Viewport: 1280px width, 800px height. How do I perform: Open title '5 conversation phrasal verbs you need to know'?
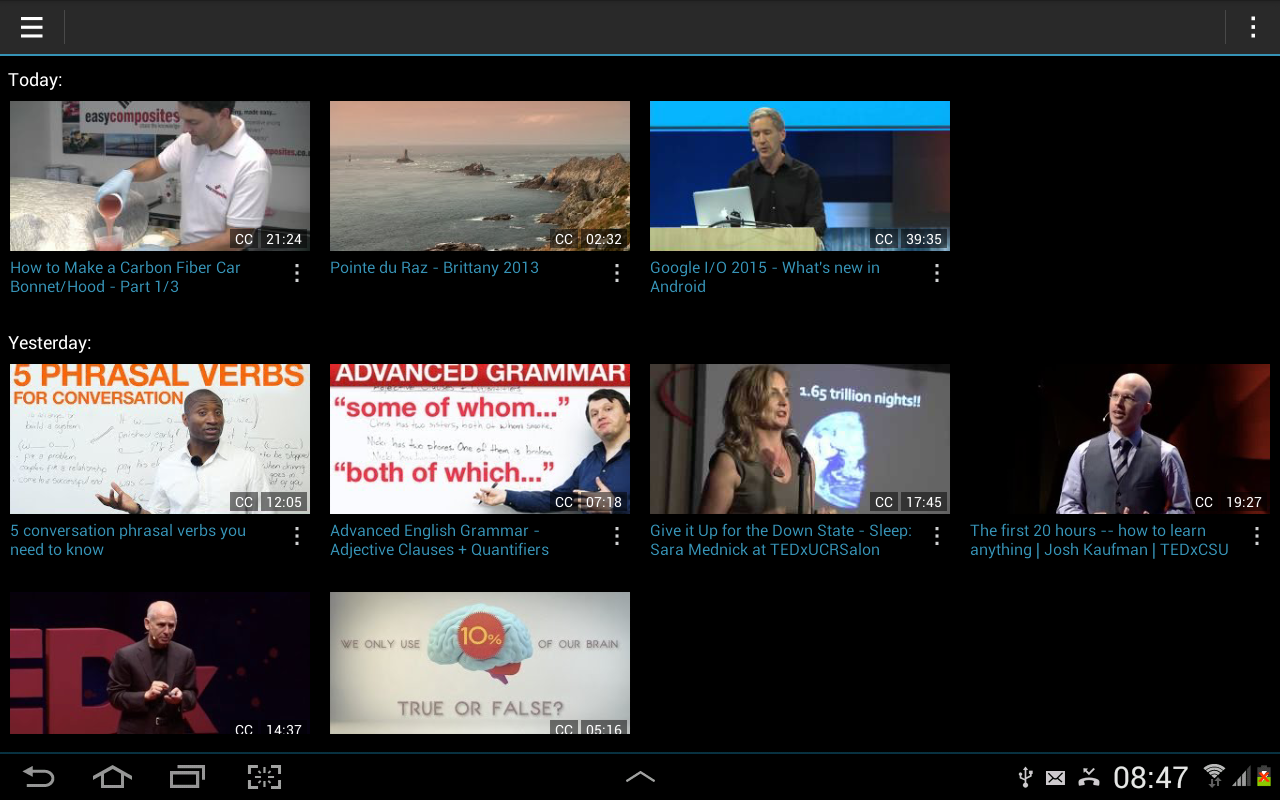128,540
